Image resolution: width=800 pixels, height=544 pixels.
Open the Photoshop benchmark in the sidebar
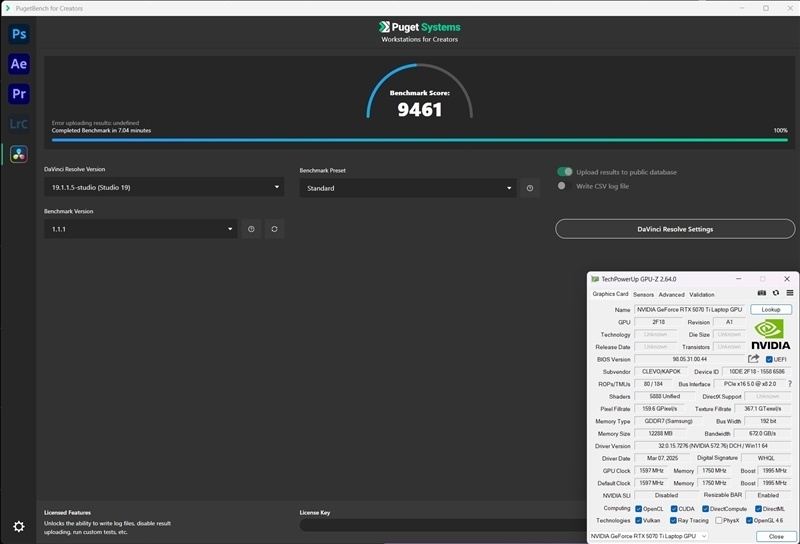[19, 34]
